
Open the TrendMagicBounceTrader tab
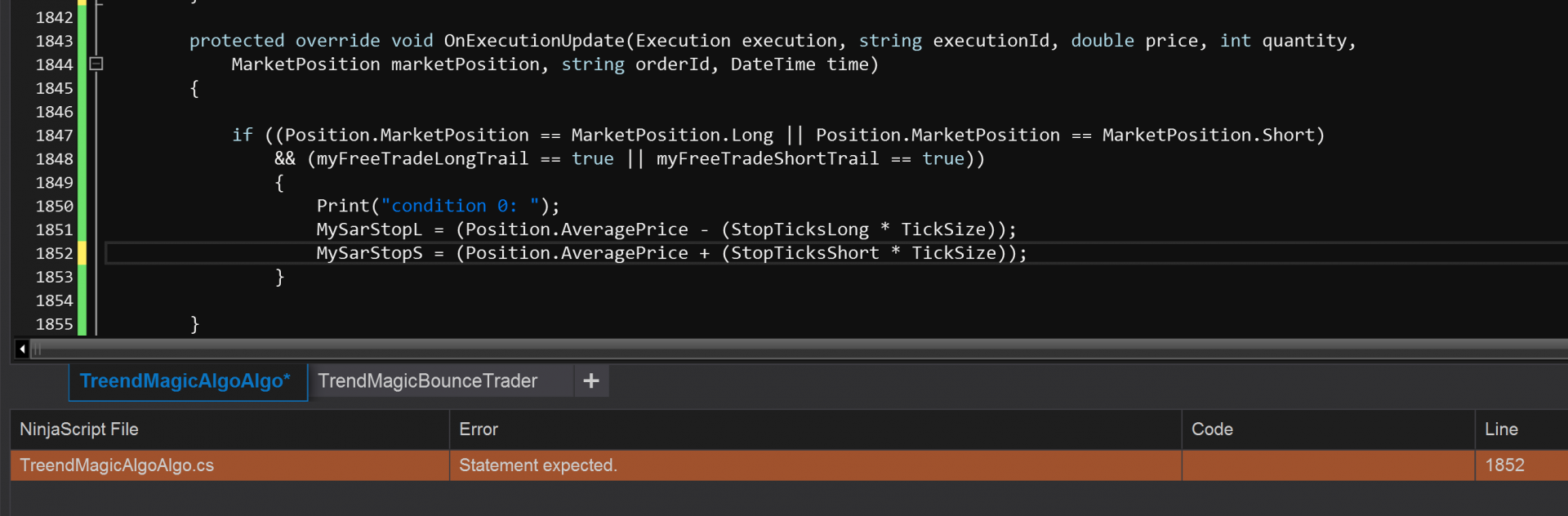(428, 381)
